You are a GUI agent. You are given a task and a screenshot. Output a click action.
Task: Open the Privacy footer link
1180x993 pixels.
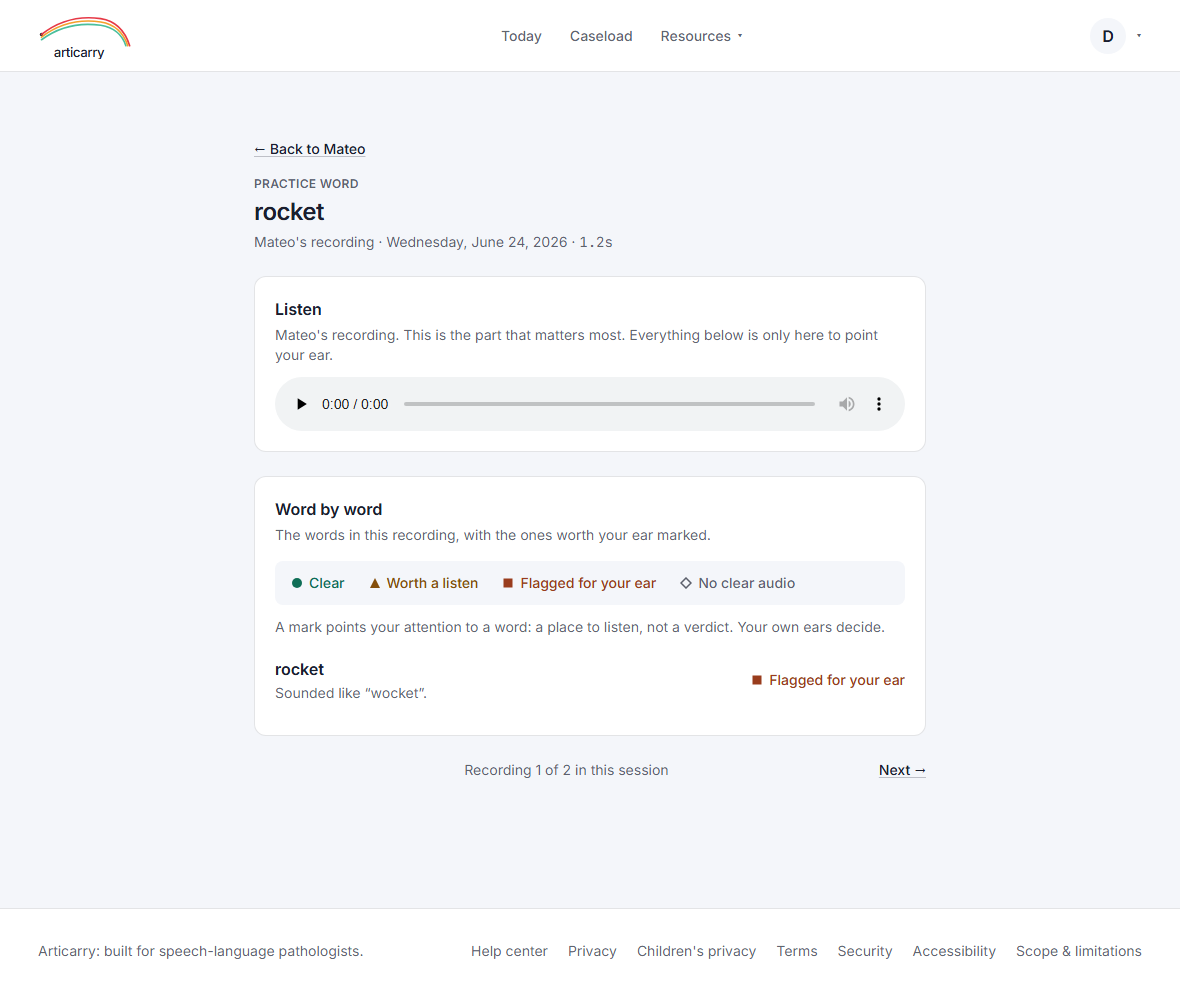click(x=592, y=951)
